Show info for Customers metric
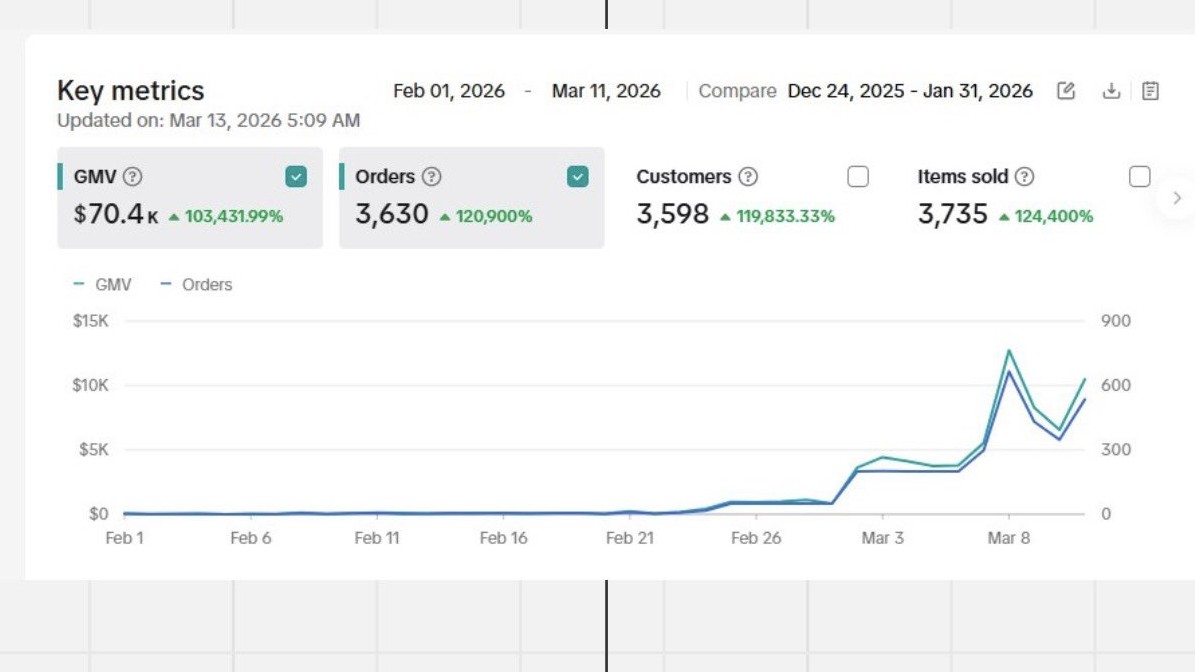The height and width of the screenshot is (672, 1195). point(748,177)
